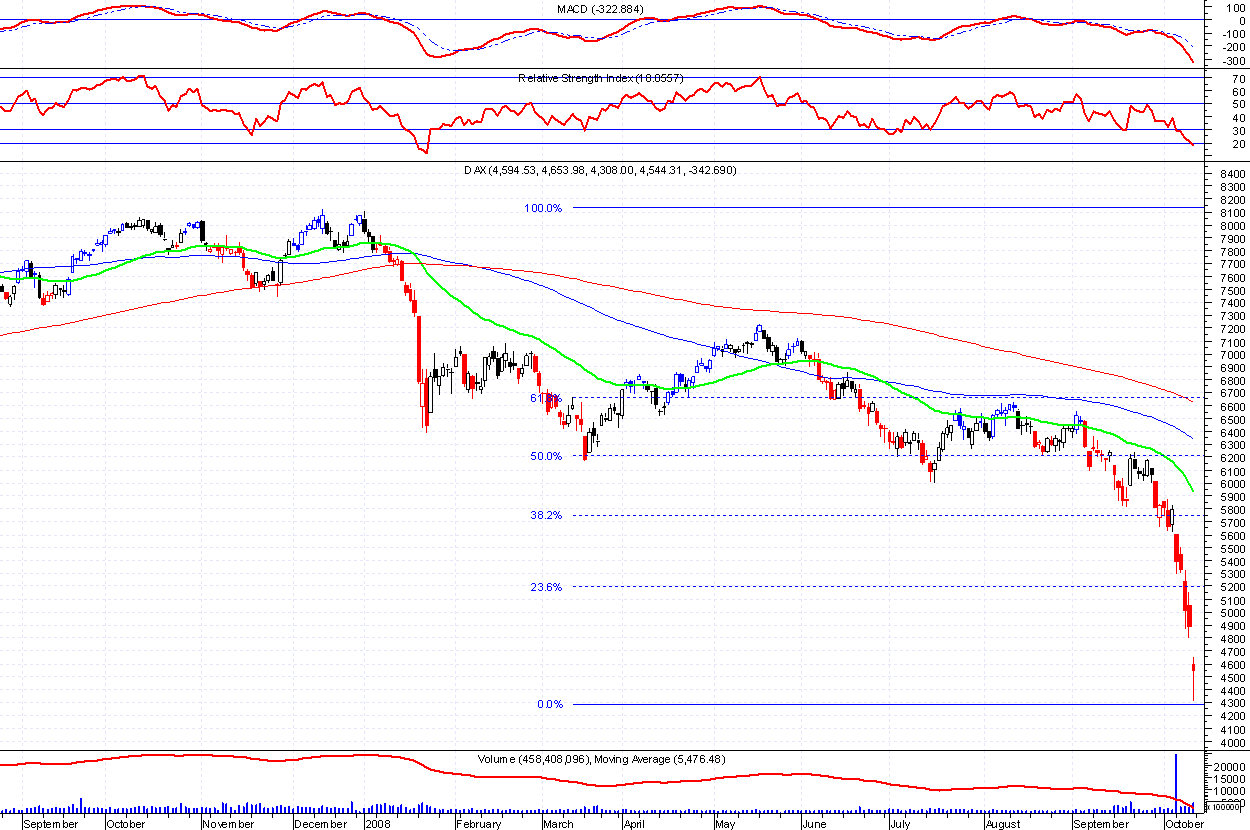This screenshot has height=830, width=1250.
Task: Select the last red candlestick near 4500
Action: tap(1193, 678)
